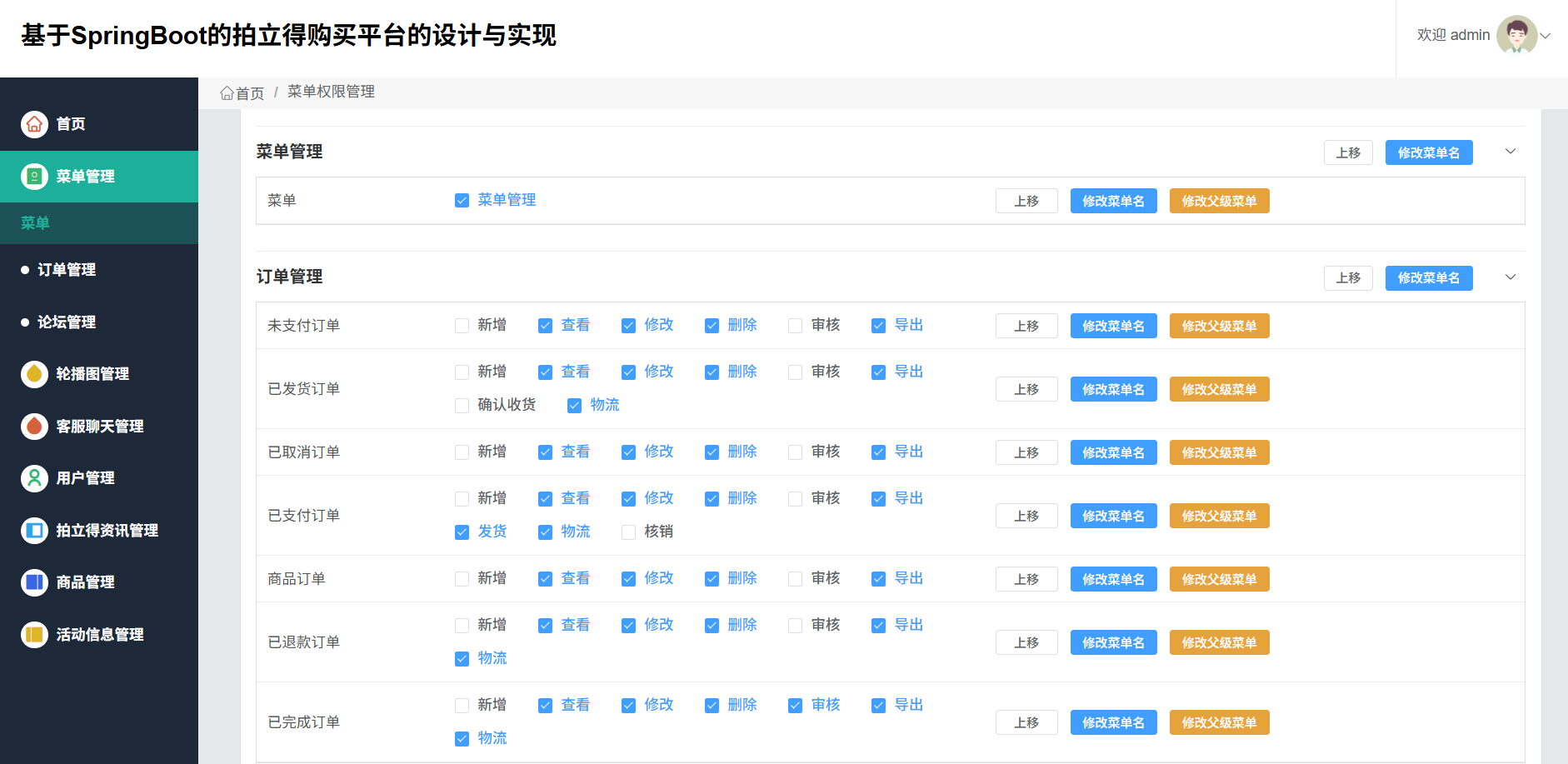Click 上移 for 已退款订单 row
Screen dimensions: 1568x764
click(x=1026, y=642)
